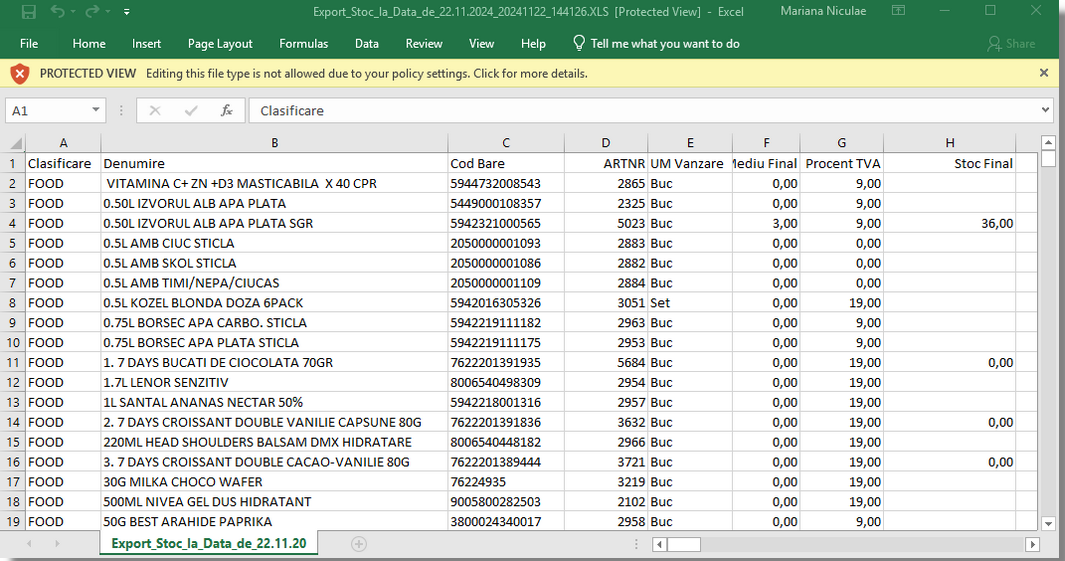This screenshot has width=1065, height=561.
Task: Click the Stoc Final value 36,00
Action: point(950,223)
